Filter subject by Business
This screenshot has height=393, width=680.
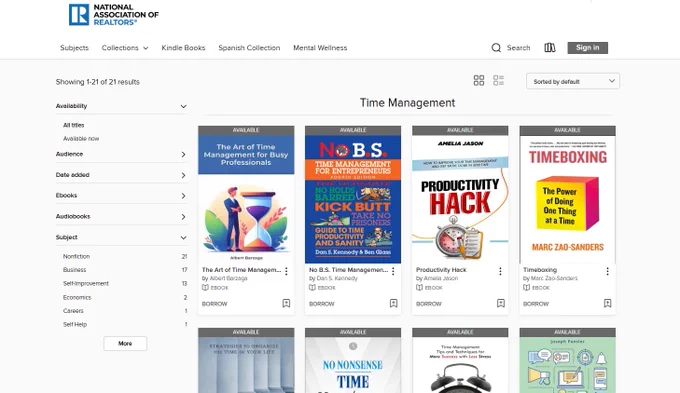(75, 270)
